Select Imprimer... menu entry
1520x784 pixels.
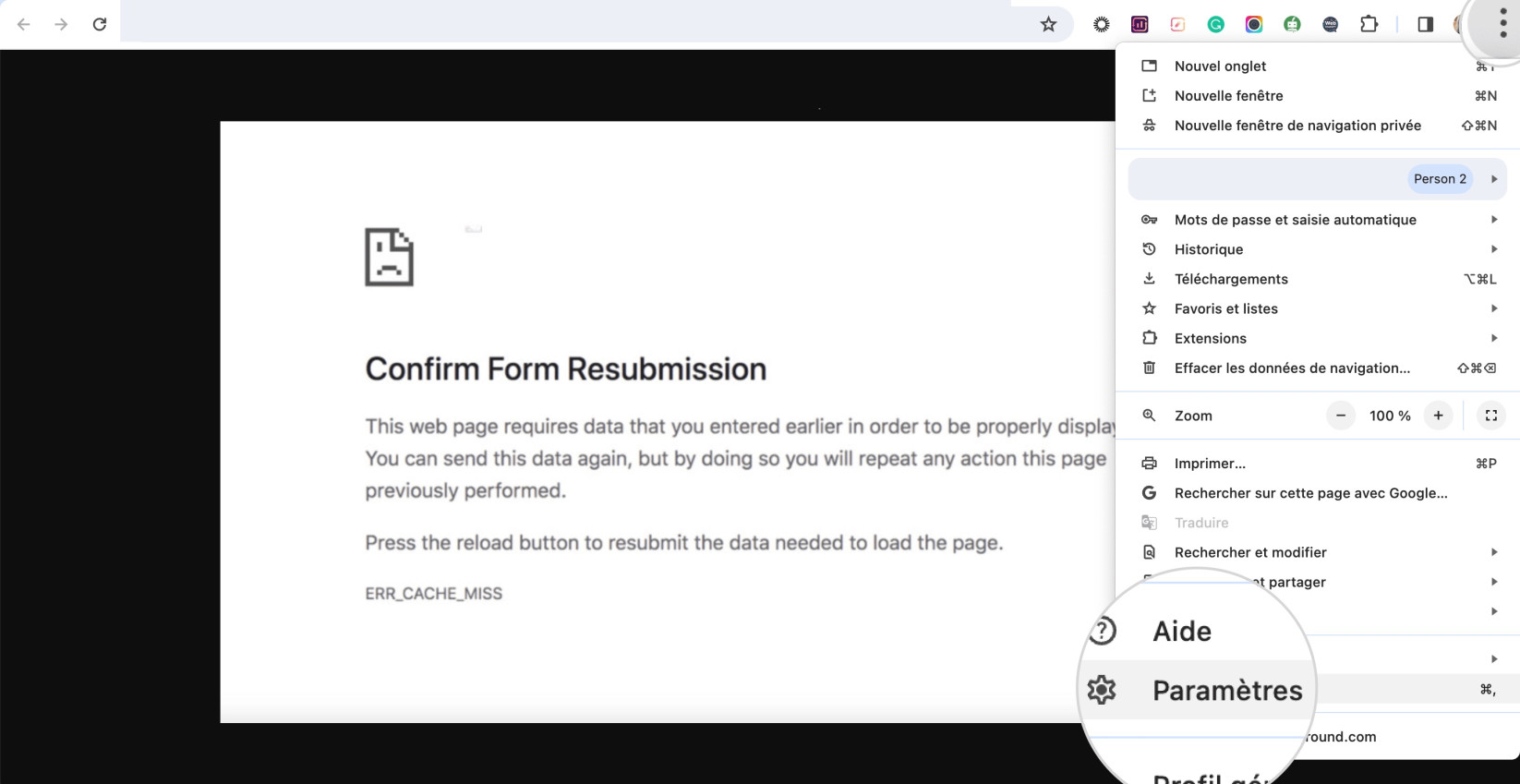tap(1318, 464)
